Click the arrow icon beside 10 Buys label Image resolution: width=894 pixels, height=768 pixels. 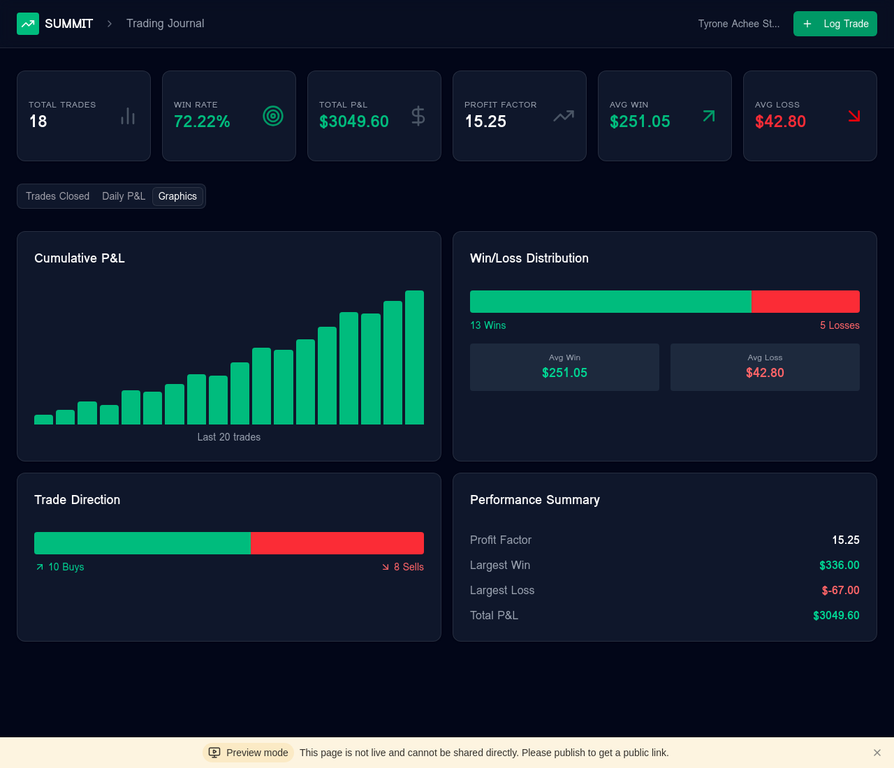click(x=41, y=566)
